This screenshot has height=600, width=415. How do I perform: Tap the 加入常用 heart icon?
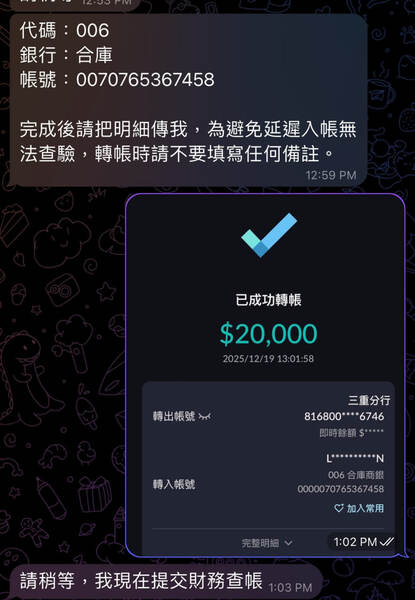(x=339, y=508)
